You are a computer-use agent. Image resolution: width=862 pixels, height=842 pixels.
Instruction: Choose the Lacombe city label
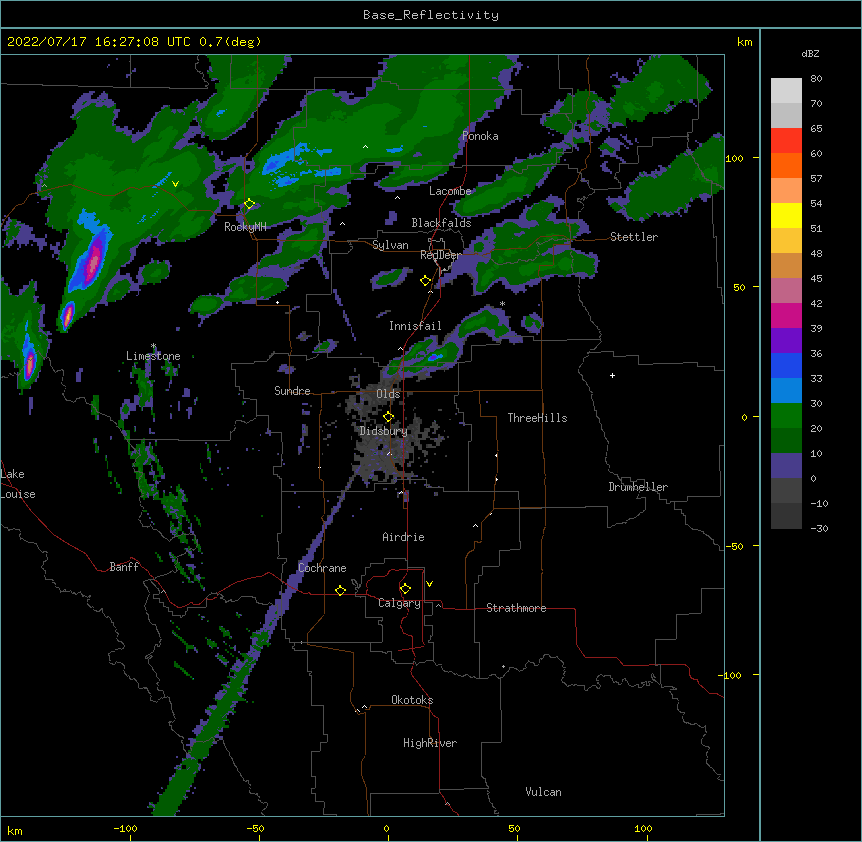click(x=450, y=191)
